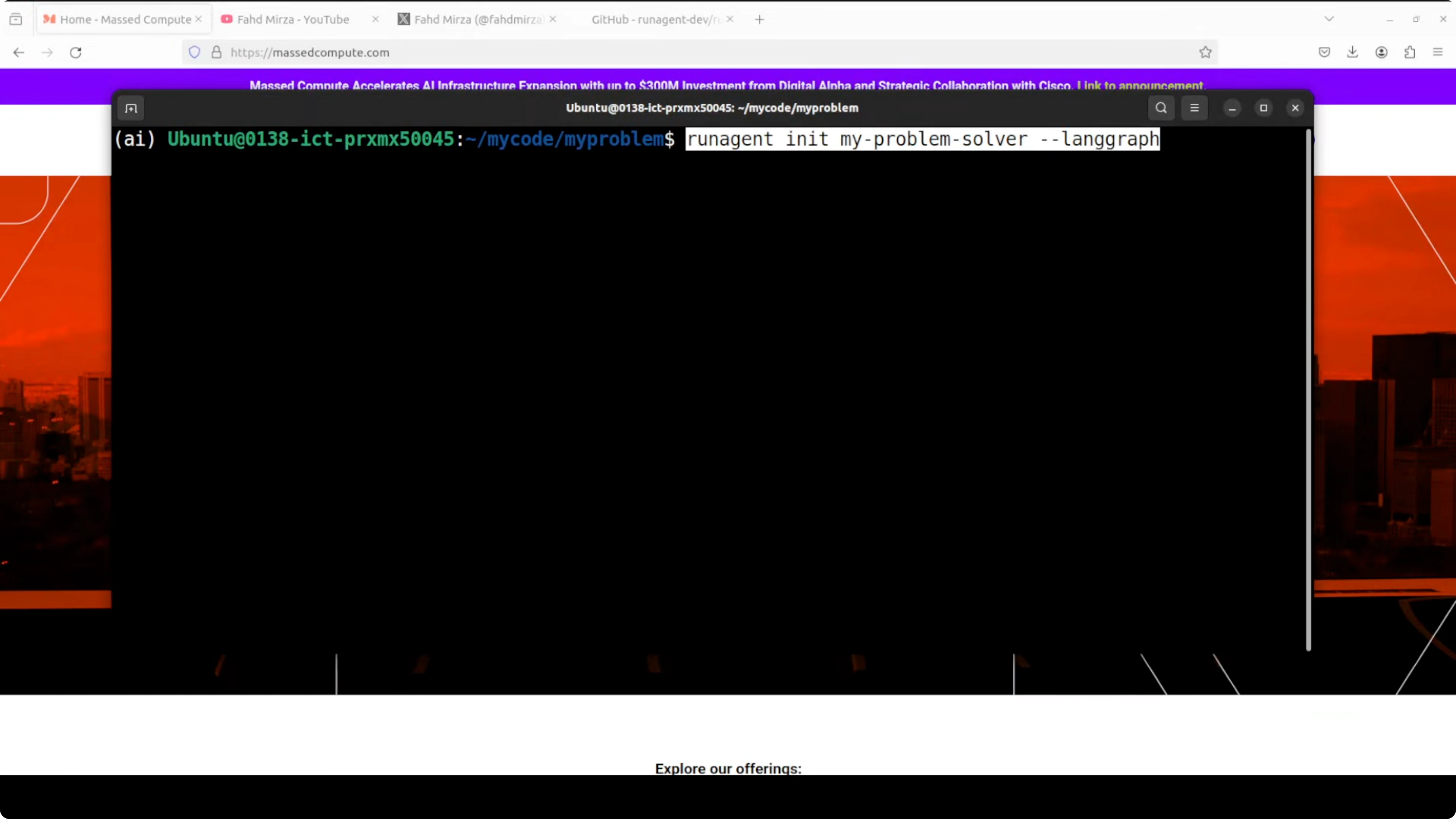This screenshot has height=819, width=1456.
Task: Open the browser downloads panel
Action: click(x=1352, y=53)
